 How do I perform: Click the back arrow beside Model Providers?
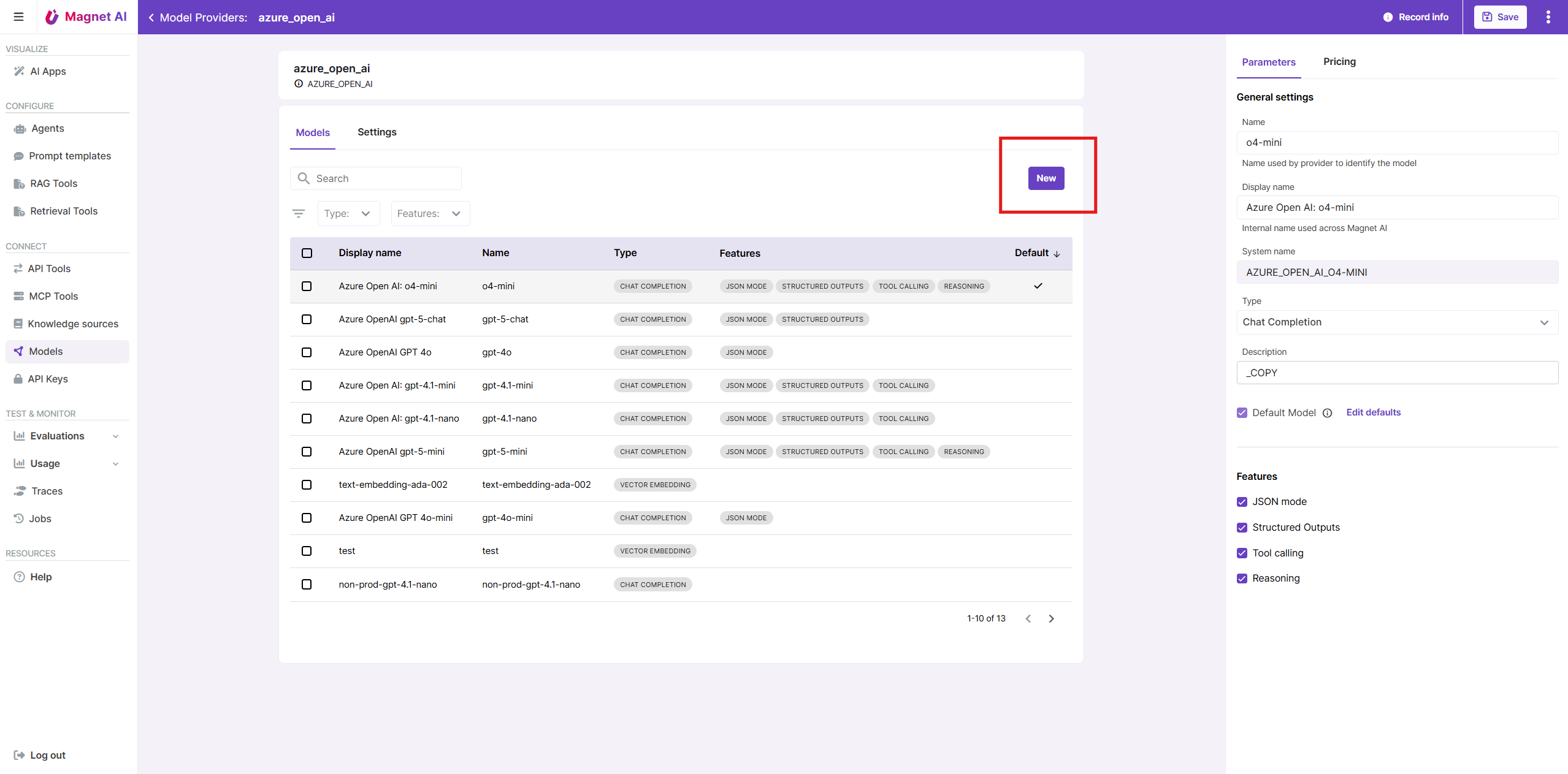pos(151,17)
